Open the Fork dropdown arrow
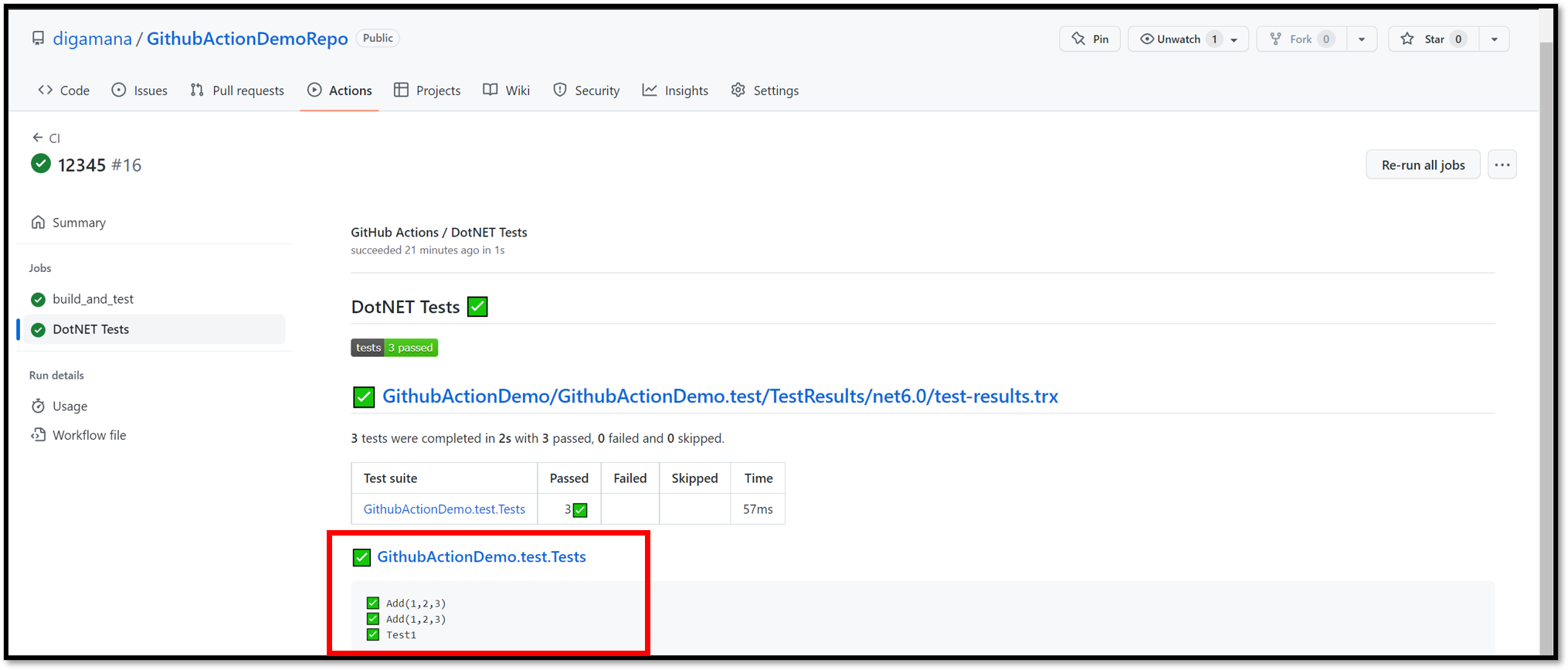The height and width of the screenshot is (670, 1568). [1362, 39]
